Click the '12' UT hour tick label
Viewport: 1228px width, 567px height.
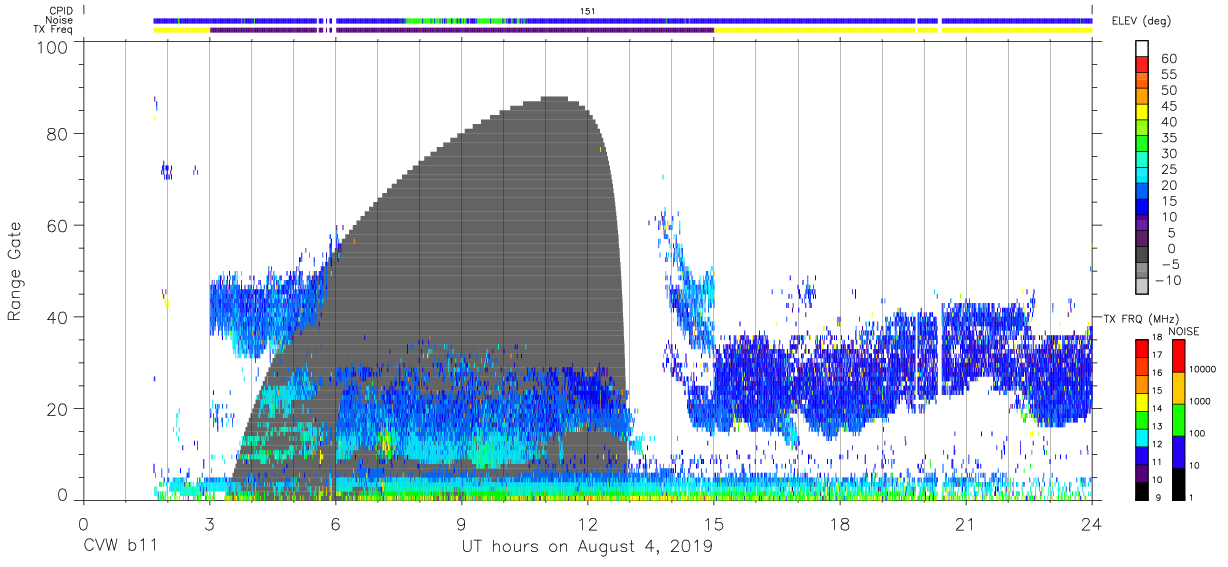(588, 523)
